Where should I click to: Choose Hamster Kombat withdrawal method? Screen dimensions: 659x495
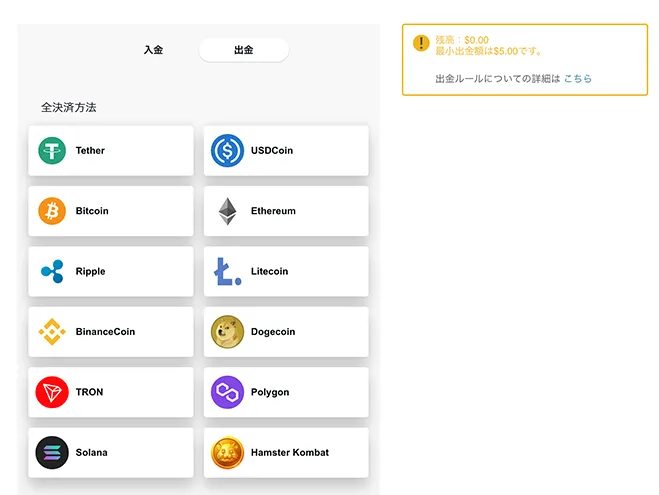tap(286, 453)
